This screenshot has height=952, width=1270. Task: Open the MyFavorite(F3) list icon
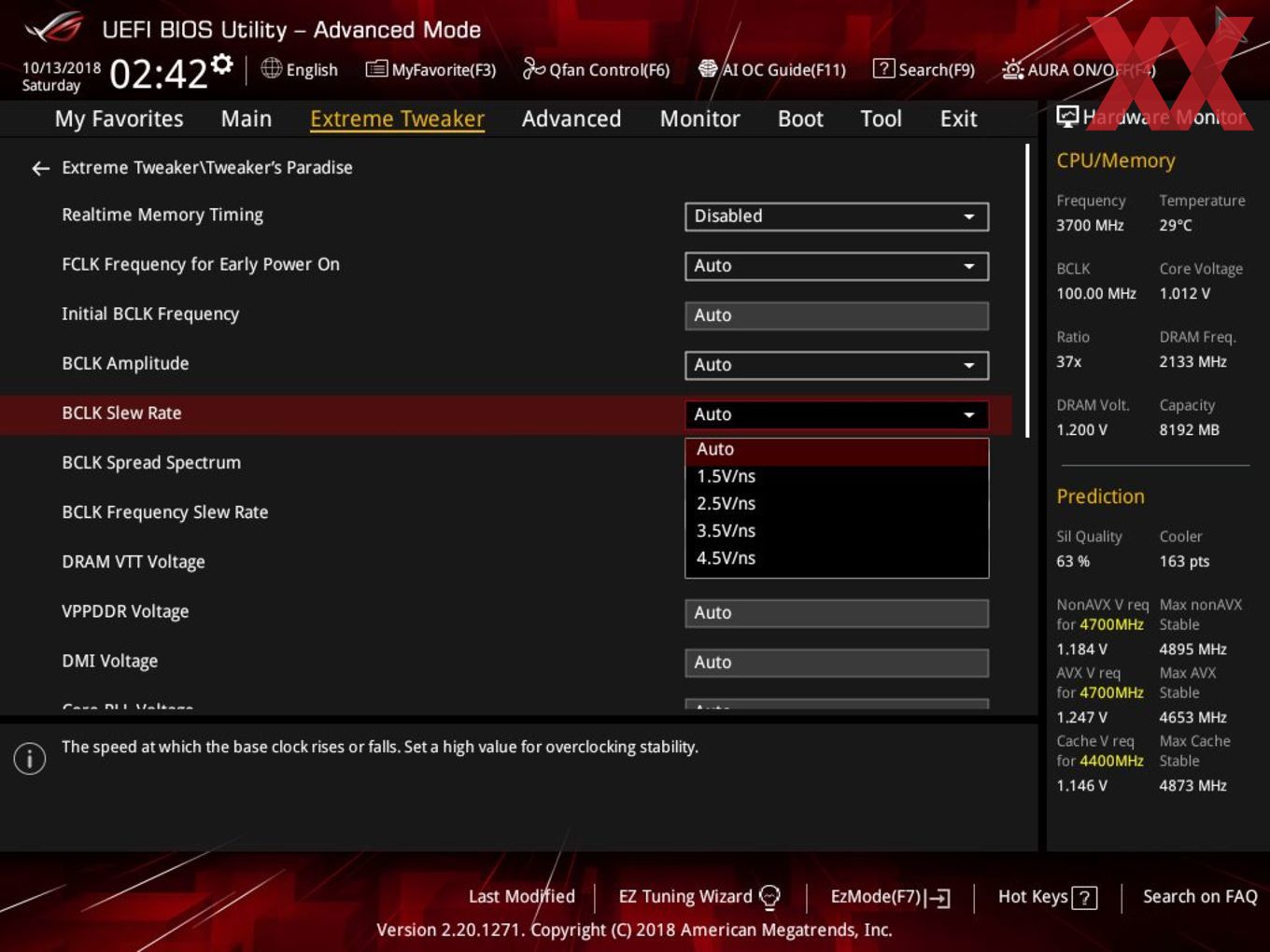376,69
